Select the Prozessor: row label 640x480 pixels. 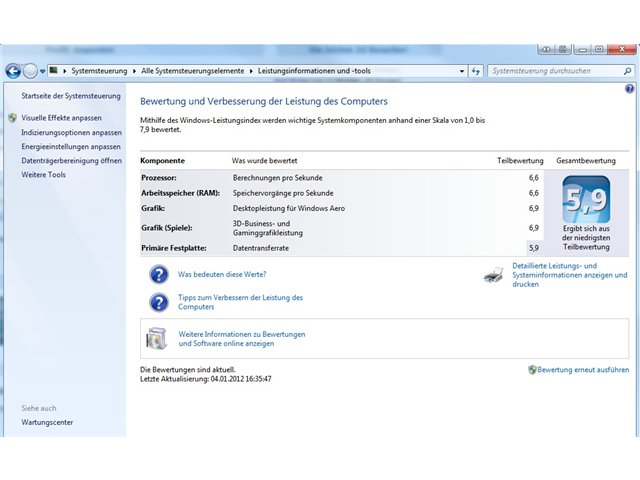[x=159, y=178]
